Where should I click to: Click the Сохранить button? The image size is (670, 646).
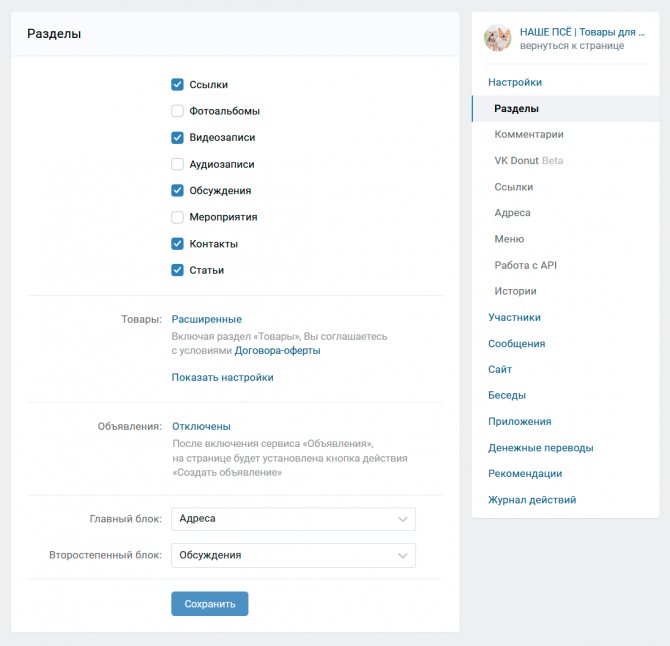pos(209,604)
